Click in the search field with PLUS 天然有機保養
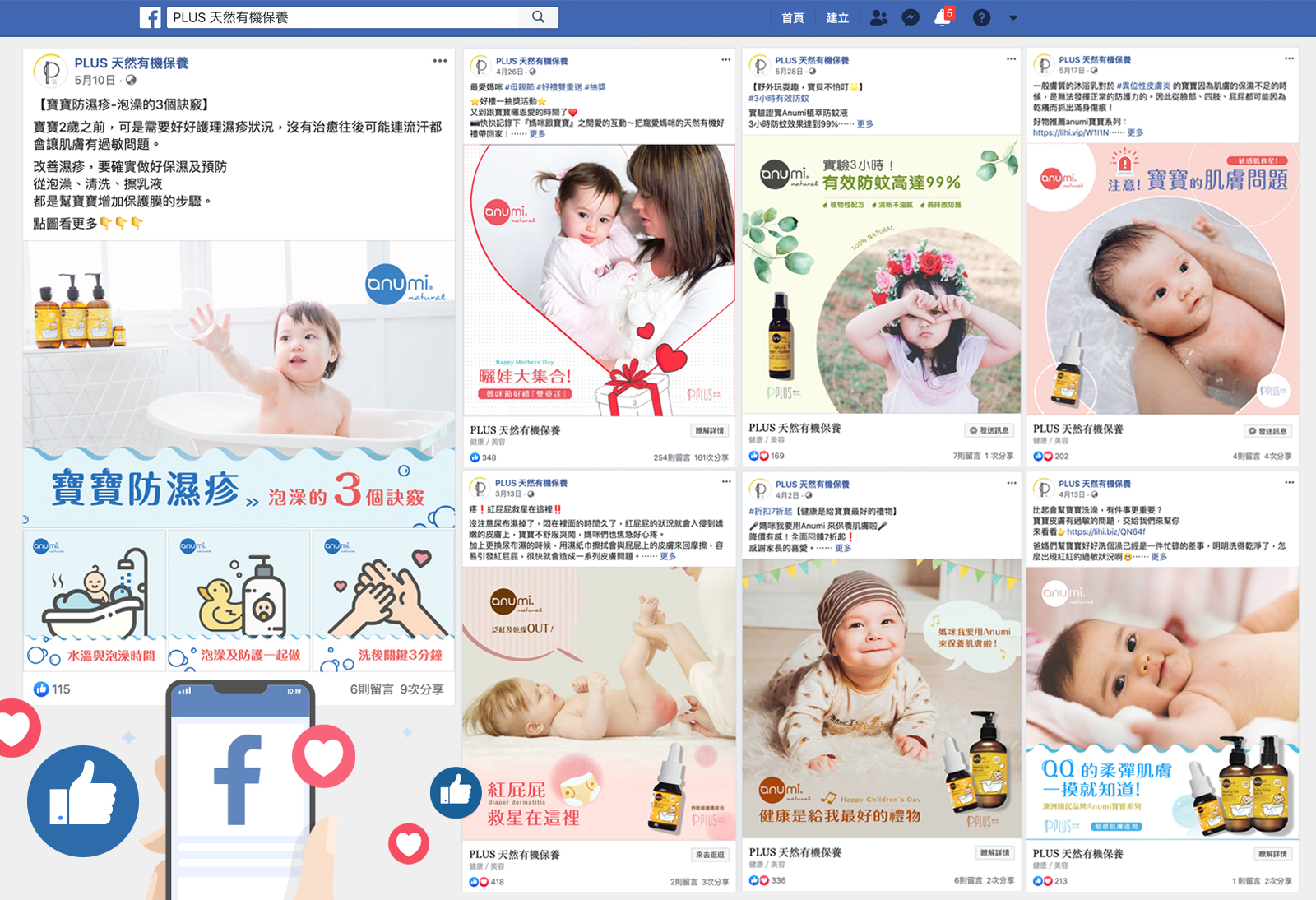This screenshot has height=900, width=1316. click(x=345, y=17)
